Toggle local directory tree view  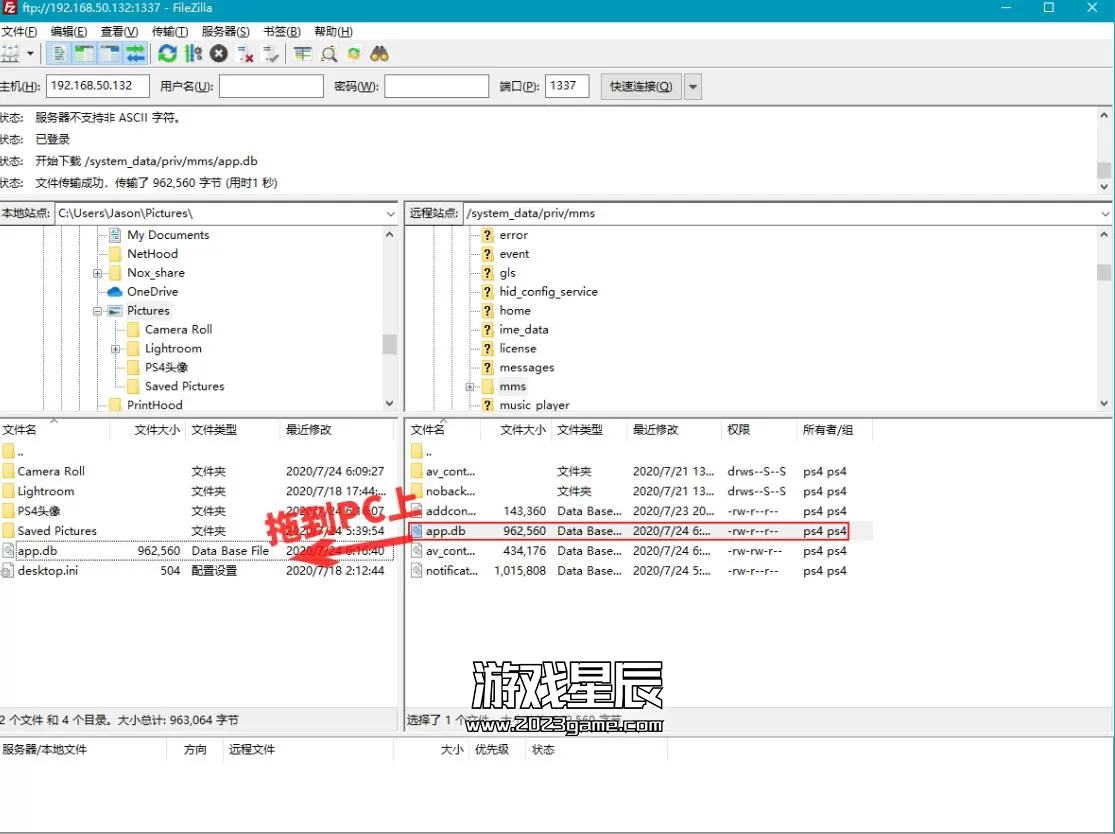pyautogui.click(x=85, y=54)
